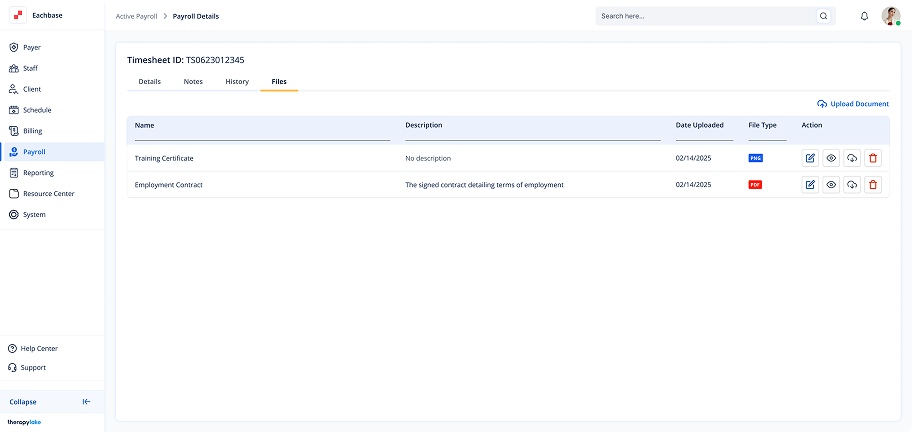Open the Support link

(27, 368)
